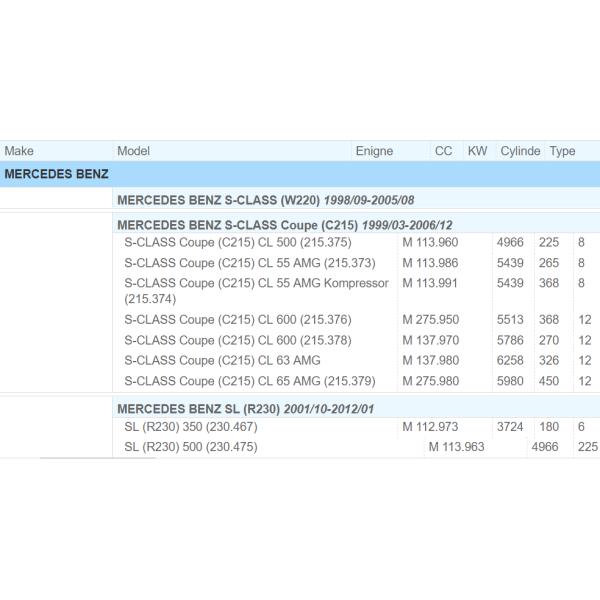This screenshot has width=600, height=600.
Task: Click the Make column header
Action: pos(19,151)
